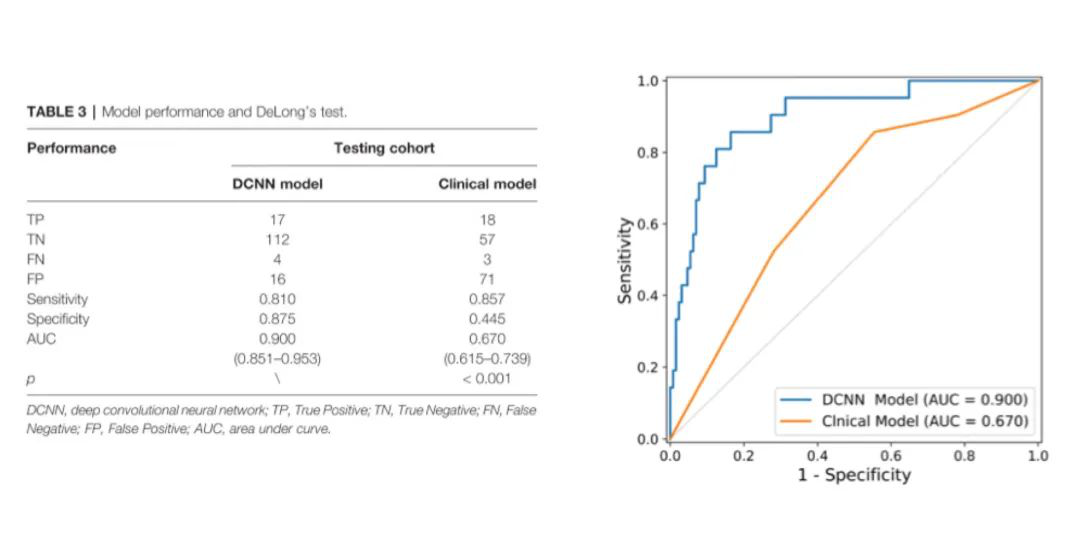Screen dimensions: 1080x539
Task: Click the "< 0.001" p-value cell
Action: (x=487, y=378)
